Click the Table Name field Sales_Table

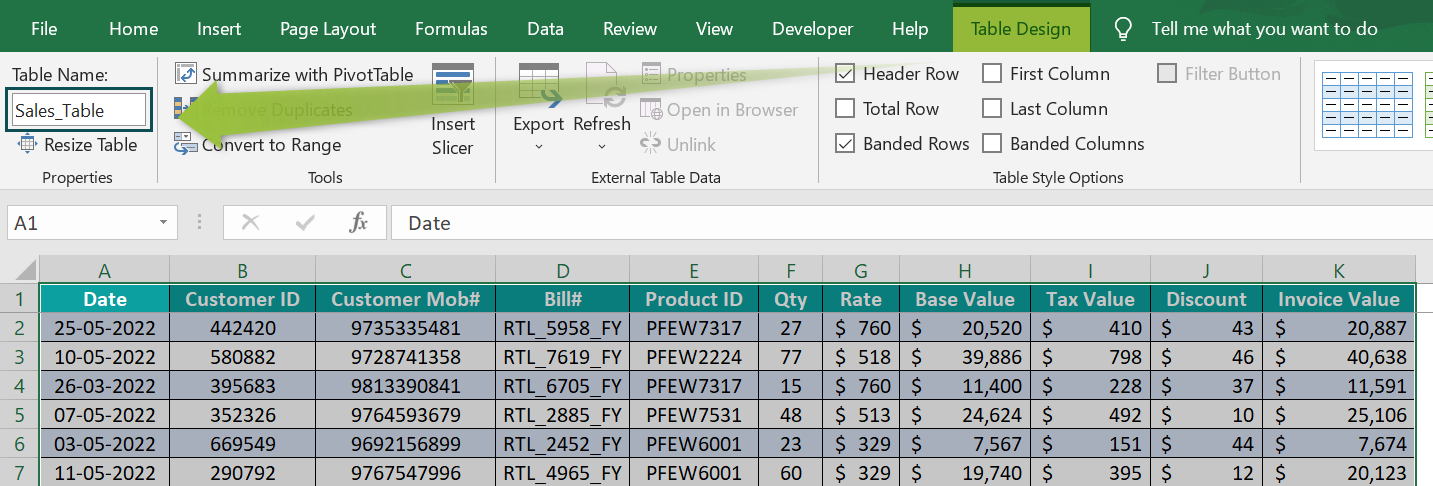[80, 110]
